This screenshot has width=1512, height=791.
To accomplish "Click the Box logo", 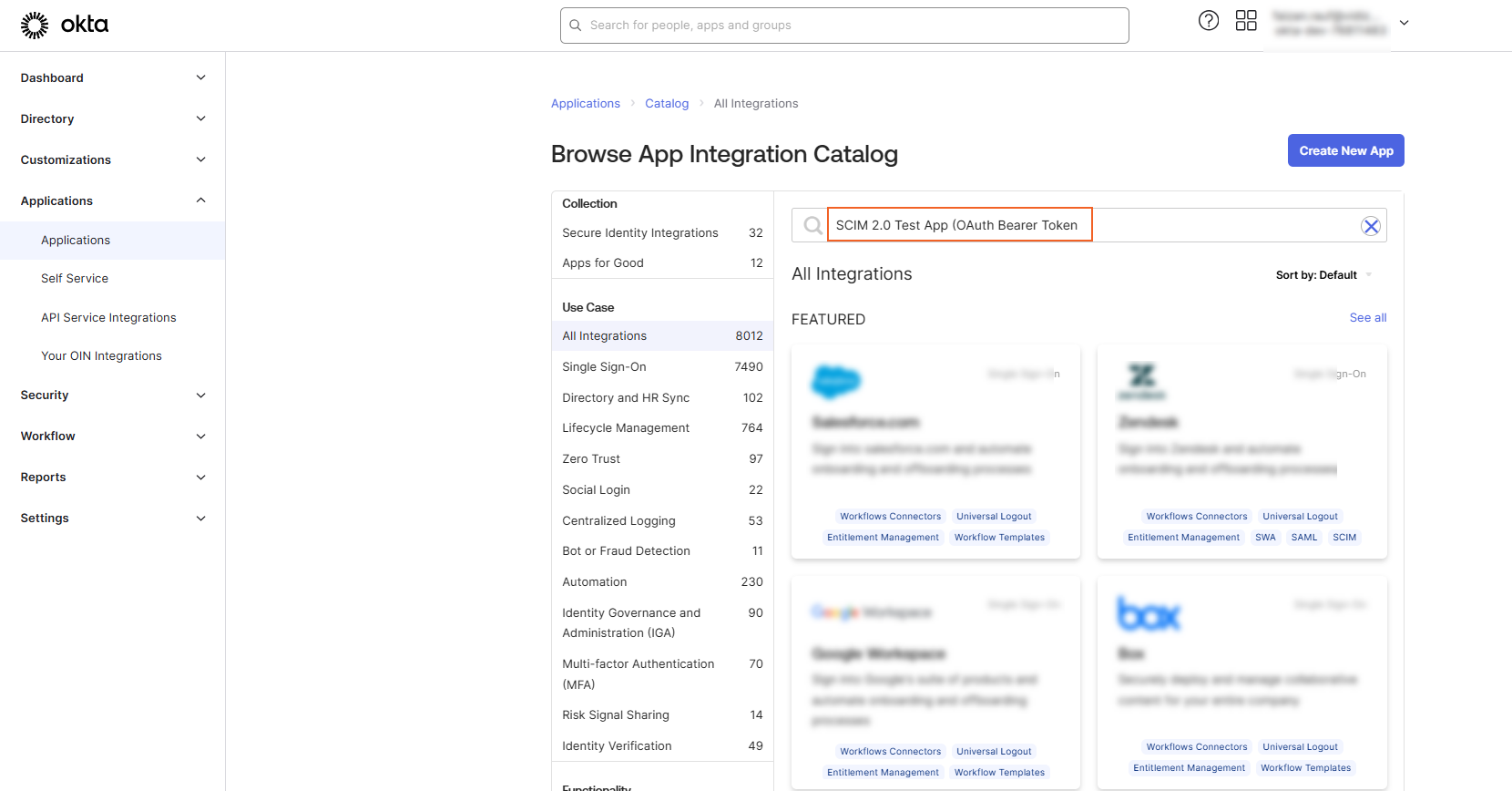I will 1148,614.
